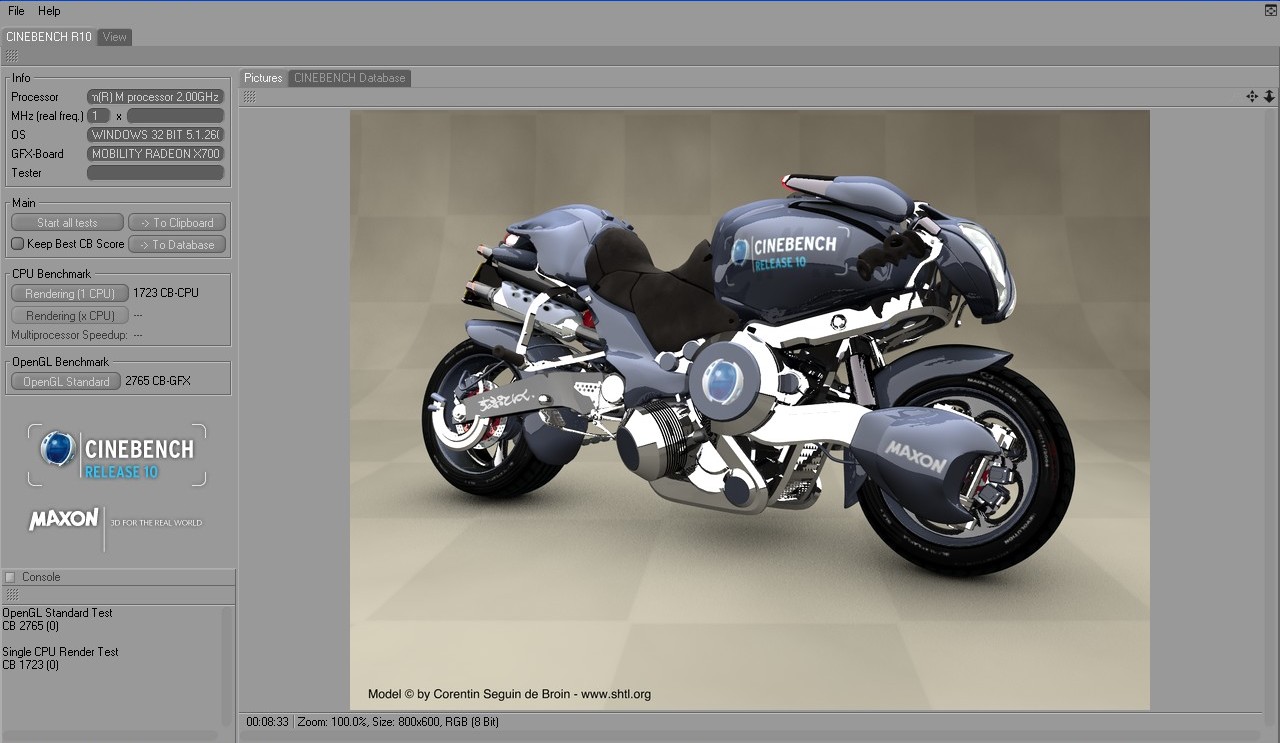Switch to the View tab
The image size is (1280, 743).
tap(115, 37)
